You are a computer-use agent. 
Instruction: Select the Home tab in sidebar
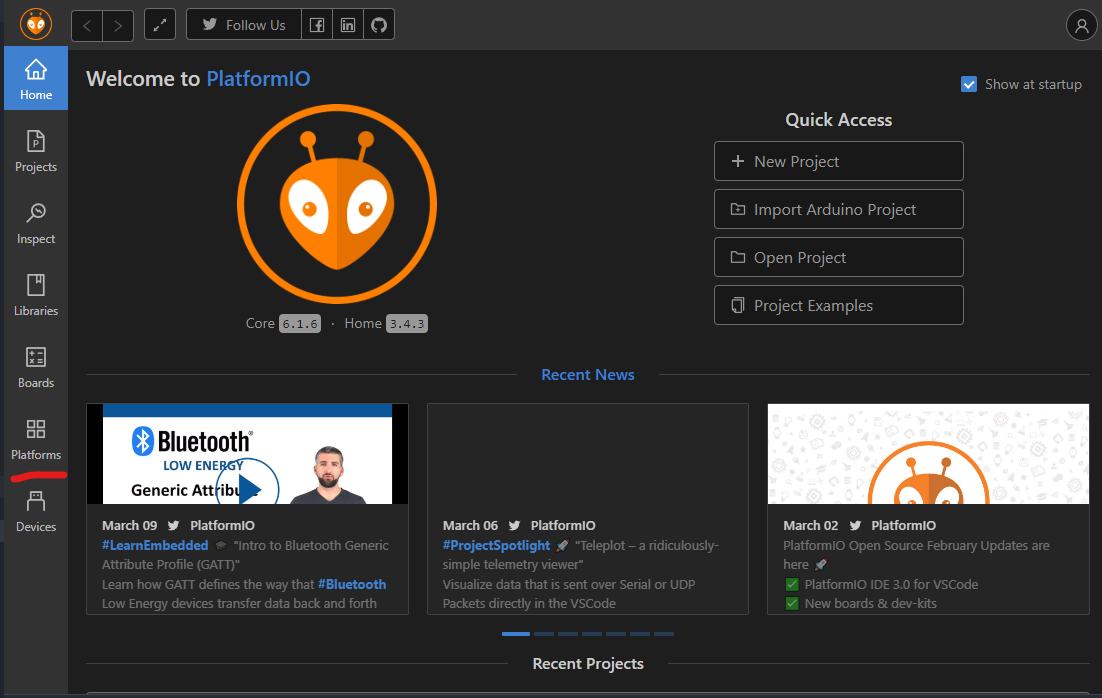coord(36,78)
